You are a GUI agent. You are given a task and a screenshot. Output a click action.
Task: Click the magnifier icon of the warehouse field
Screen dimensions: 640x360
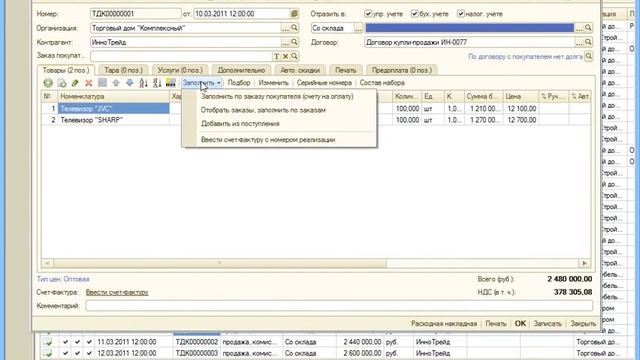pos(588,28)
